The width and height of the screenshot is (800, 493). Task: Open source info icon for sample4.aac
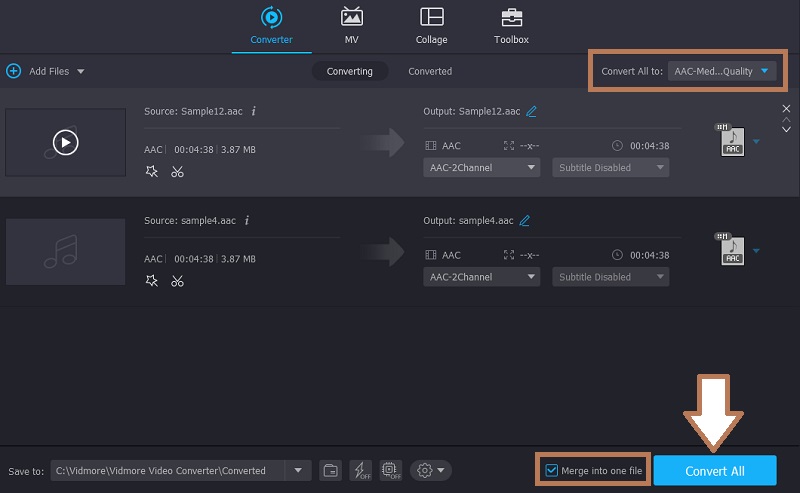tap(247, 220)
